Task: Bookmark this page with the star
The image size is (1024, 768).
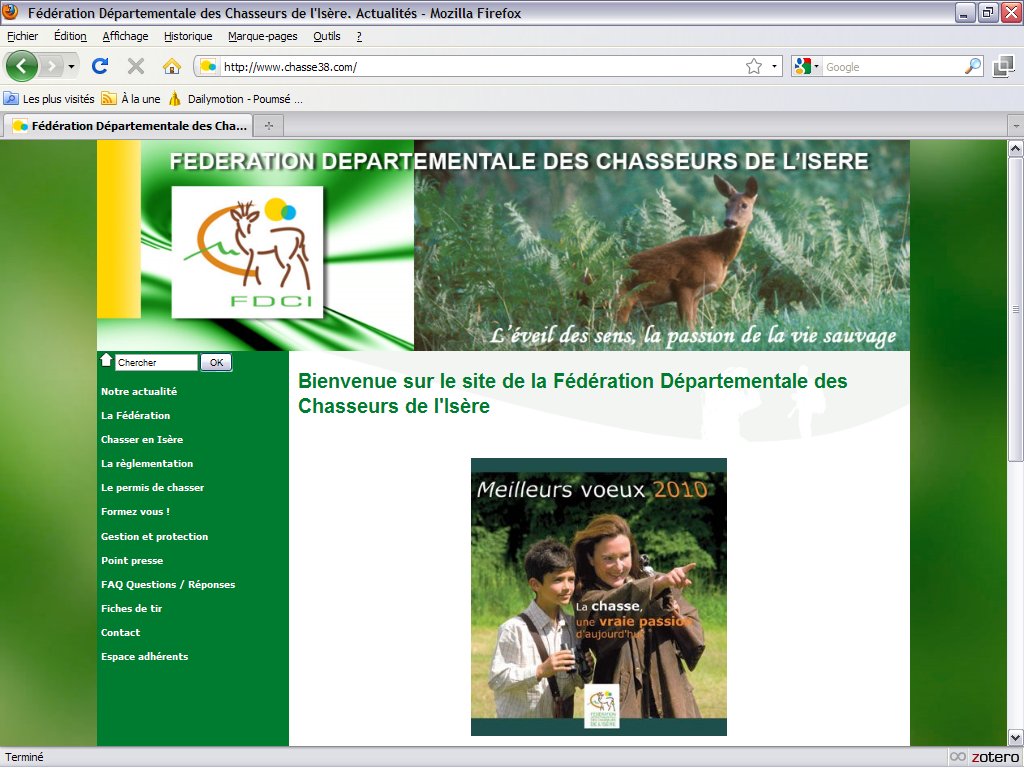Action: point(753,67)
